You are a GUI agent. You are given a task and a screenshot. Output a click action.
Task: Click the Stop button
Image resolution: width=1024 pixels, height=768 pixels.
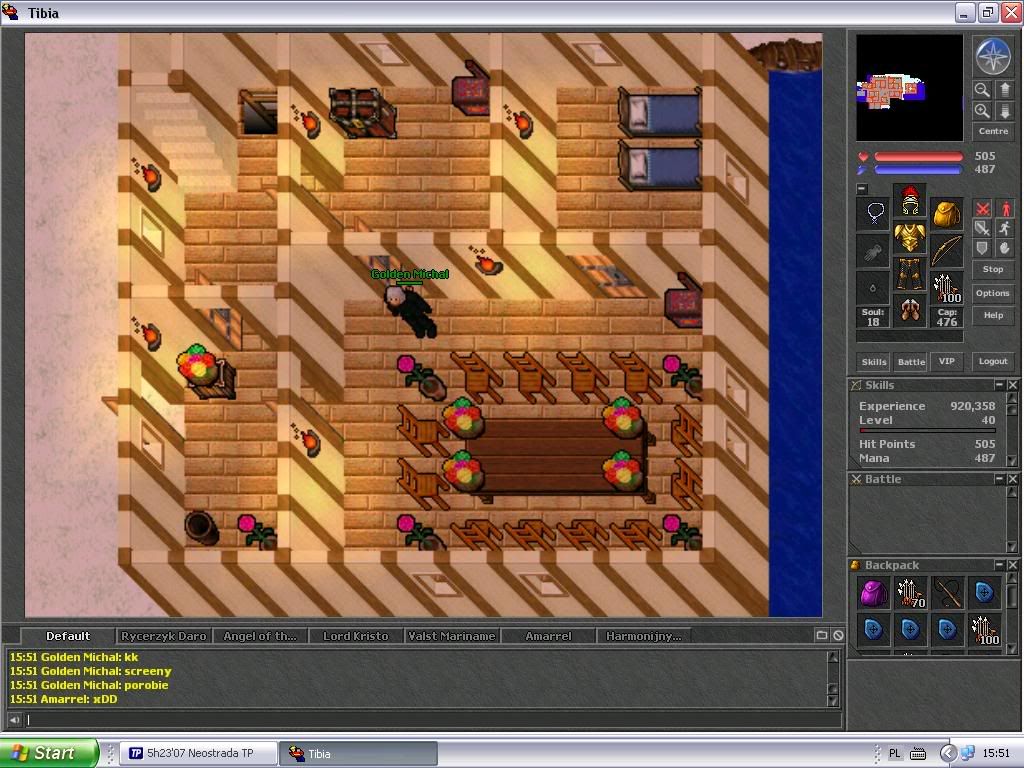tap(993, 269)
